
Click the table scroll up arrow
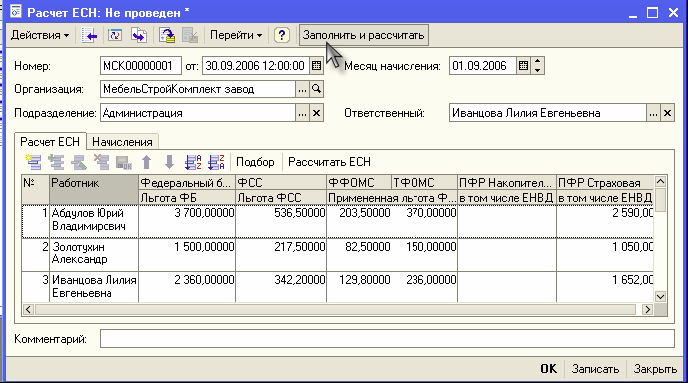pos(660,181)
